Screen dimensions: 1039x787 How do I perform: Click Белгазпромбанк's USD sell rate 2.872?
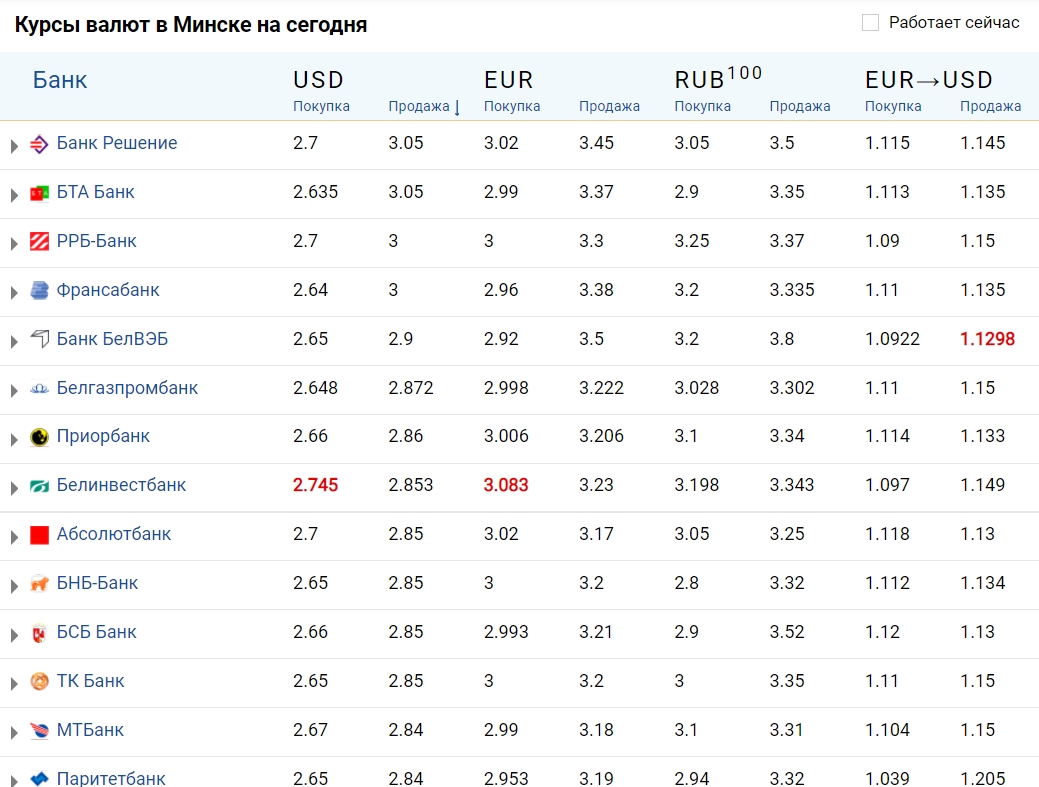[411, 388]
